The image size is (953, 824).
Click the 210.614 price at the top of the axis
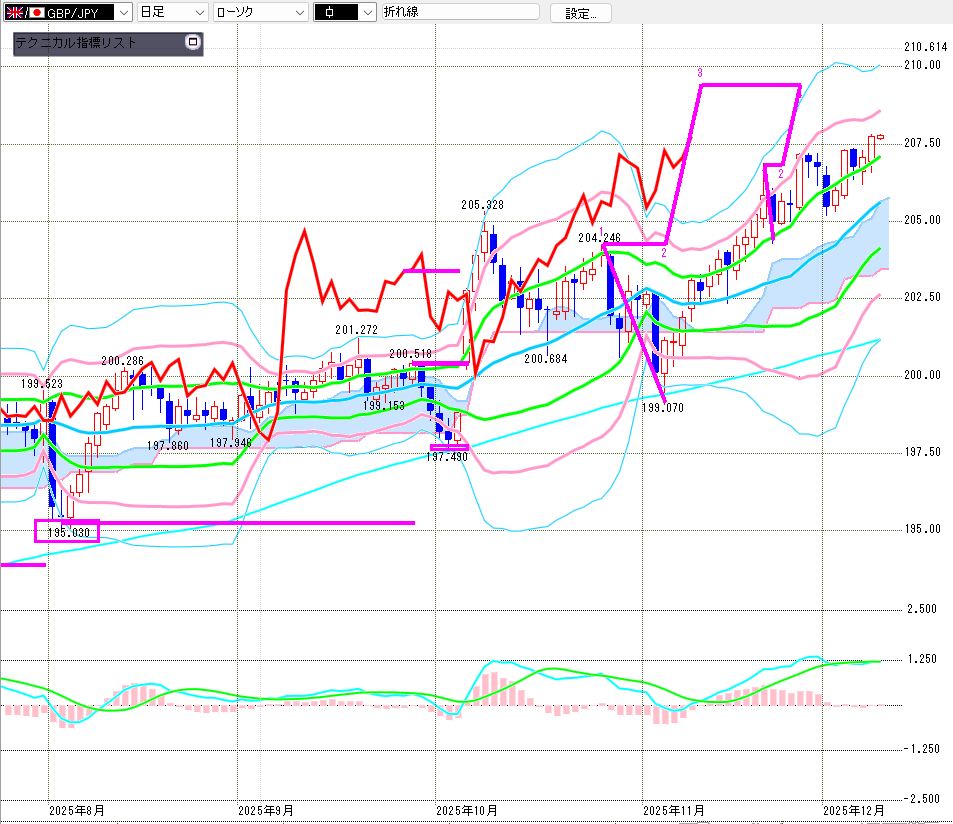coord(924,47)
